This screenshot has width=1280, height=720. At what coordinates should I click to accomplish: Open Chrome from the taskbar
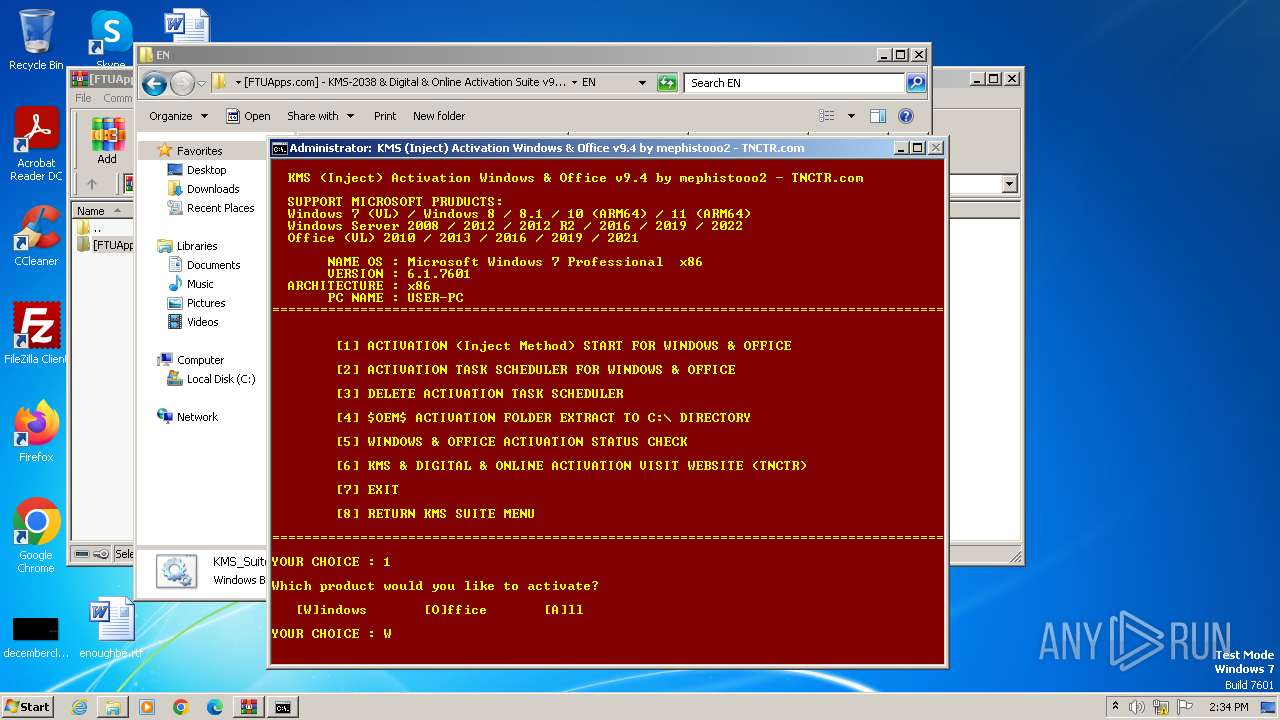181,707
